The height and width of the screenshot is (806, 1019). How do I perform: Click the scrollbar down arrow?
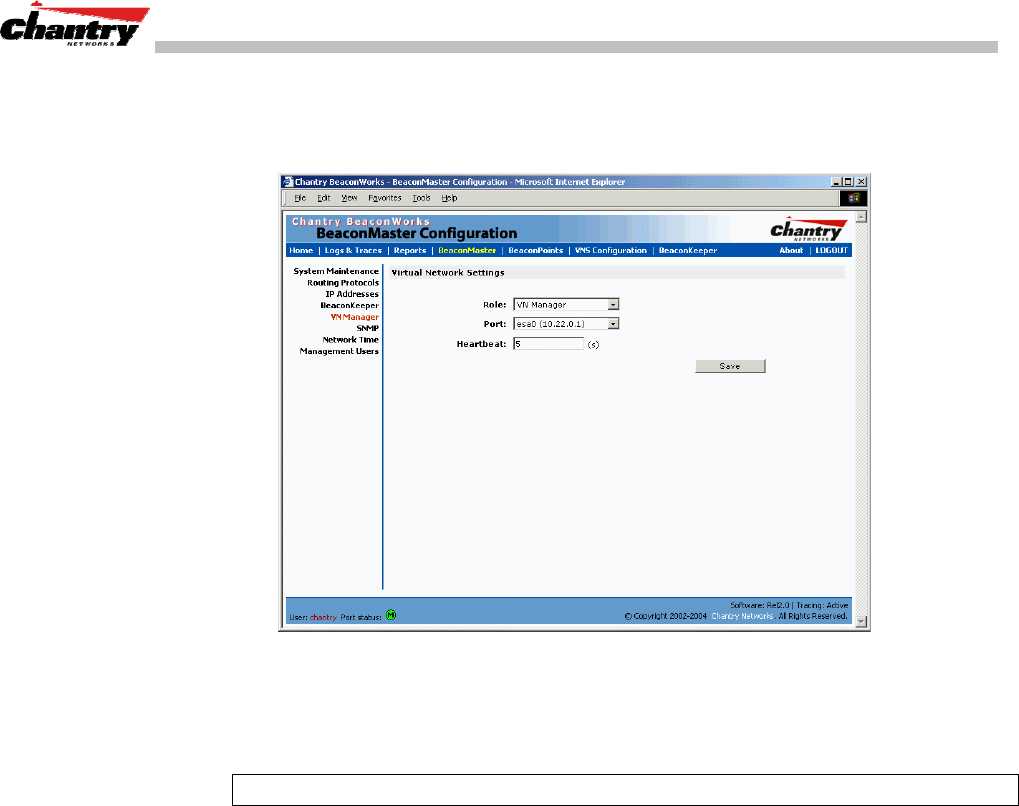point(861,621)
